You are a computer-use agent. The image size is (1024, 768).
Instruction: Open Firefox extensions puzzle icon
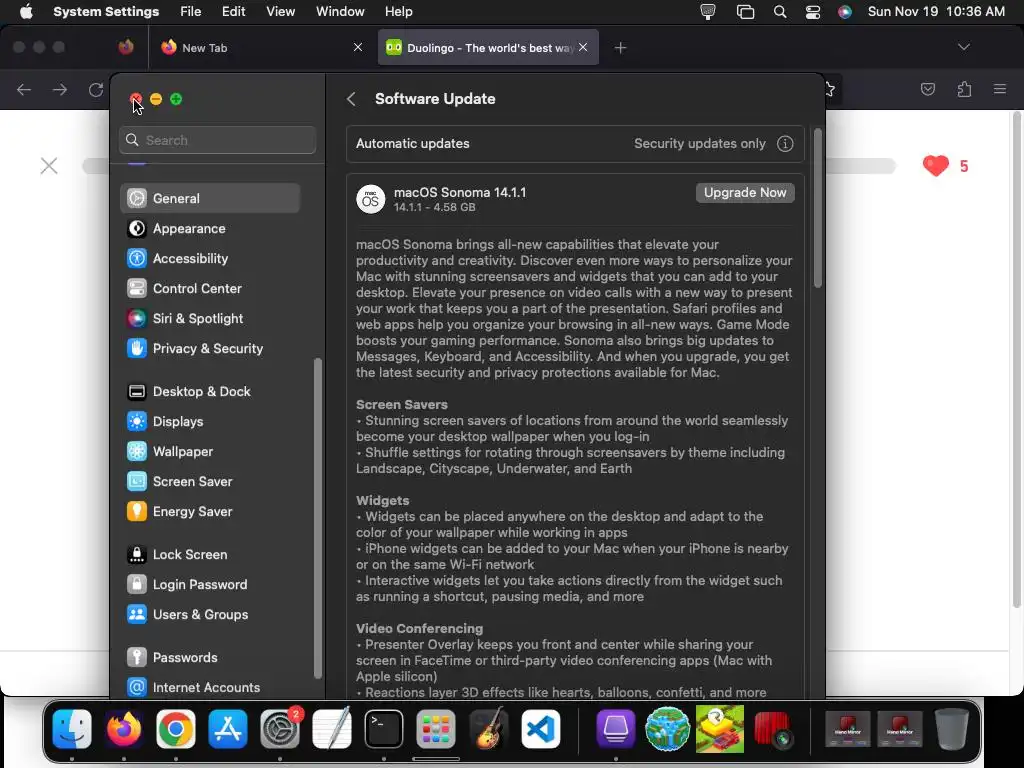(x=964, y=89)
